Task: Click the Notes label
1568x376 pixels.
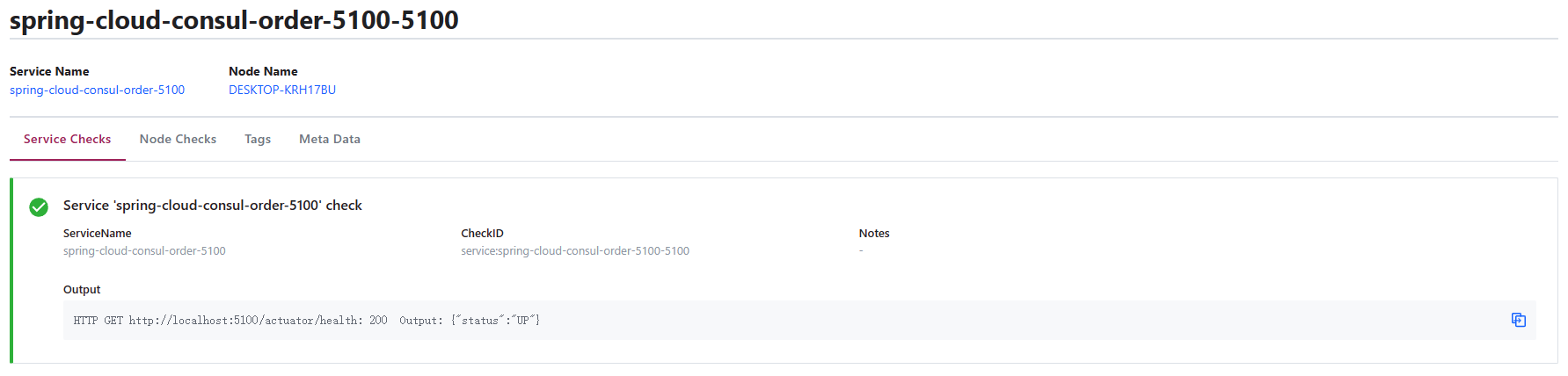Action: coord(874,233)
